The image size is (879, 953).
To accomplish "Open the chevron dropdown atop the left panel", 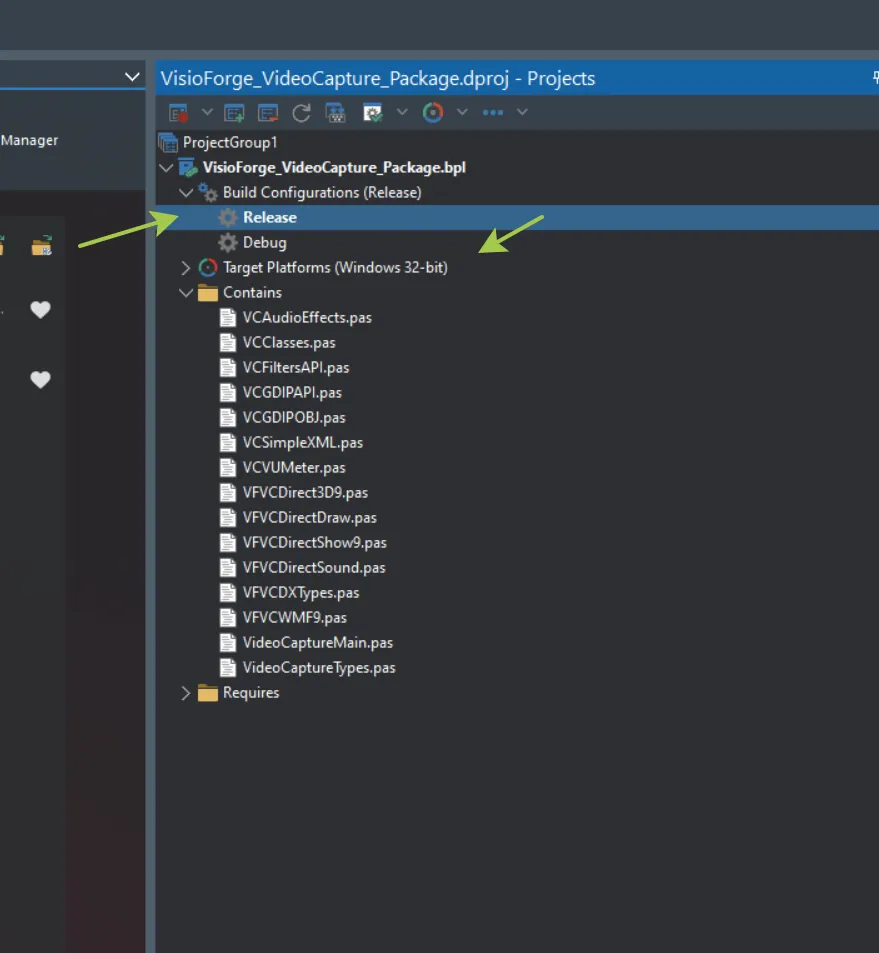I will coord(131,76).
